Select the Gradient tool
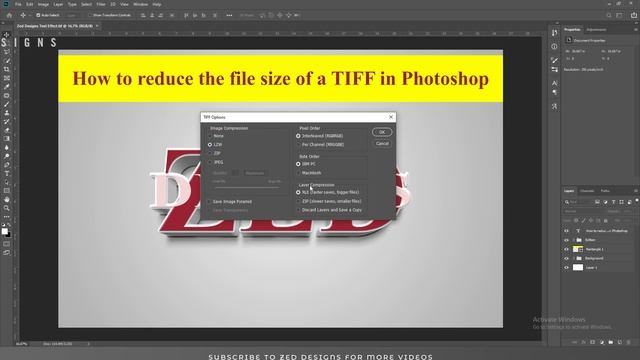Image resolution: width=640 pixels, height=360 pixels. click(x=7, y=139)
